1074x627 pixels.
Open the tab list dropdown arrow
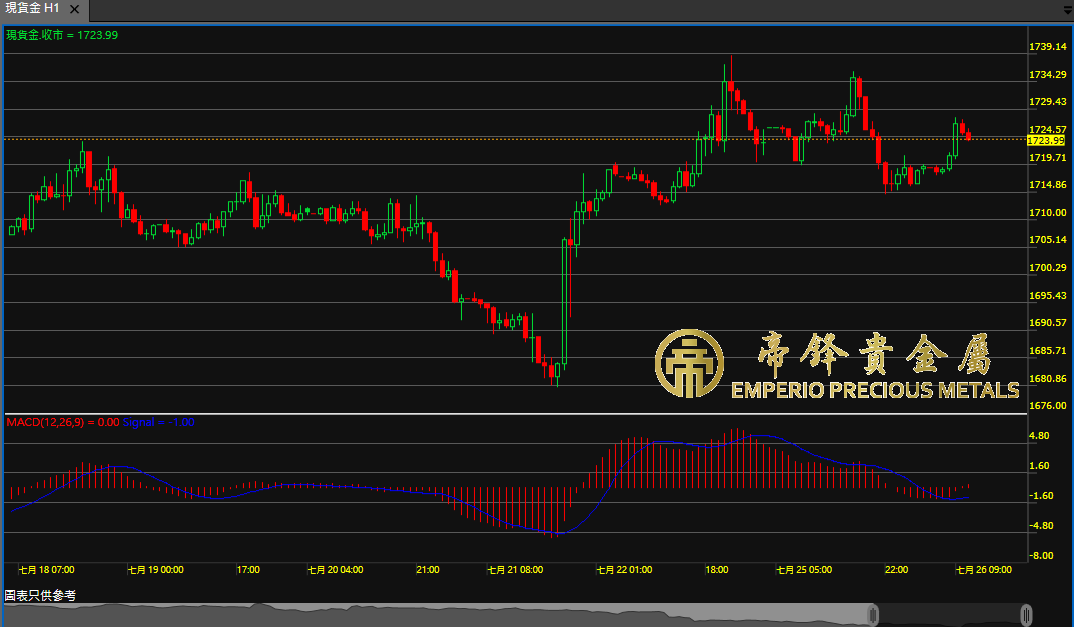[1066, 9]
